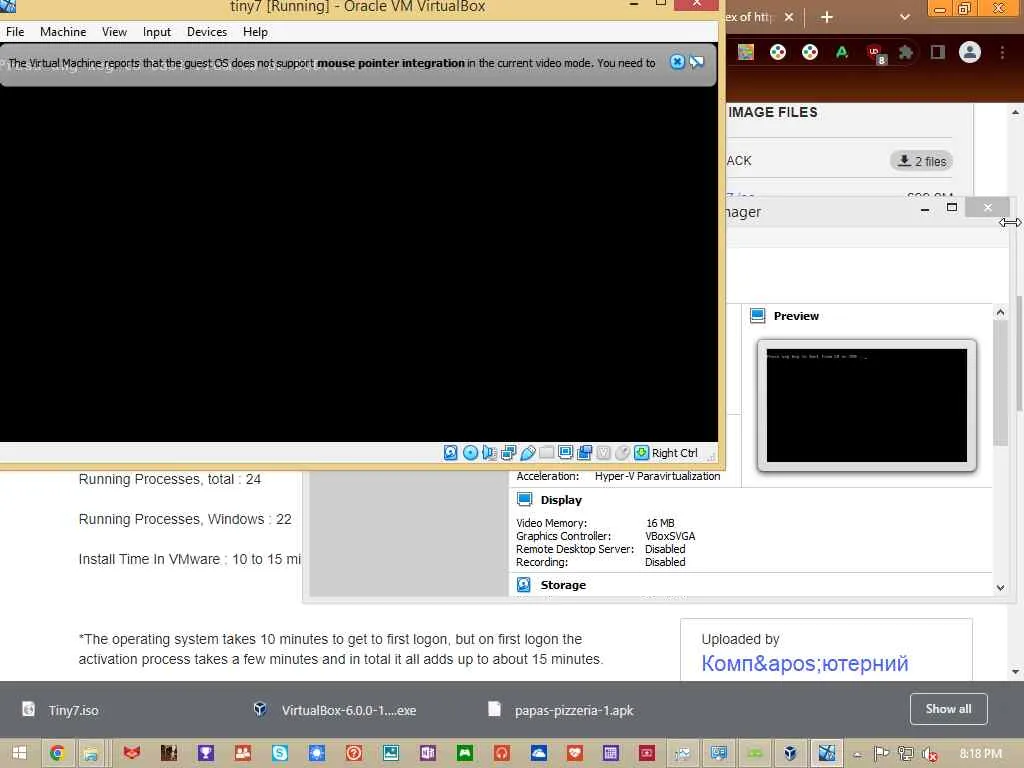Screen dimensions: 1024x768
Task: Click the uBlock Origin extension icon
Action: (875, 53)
